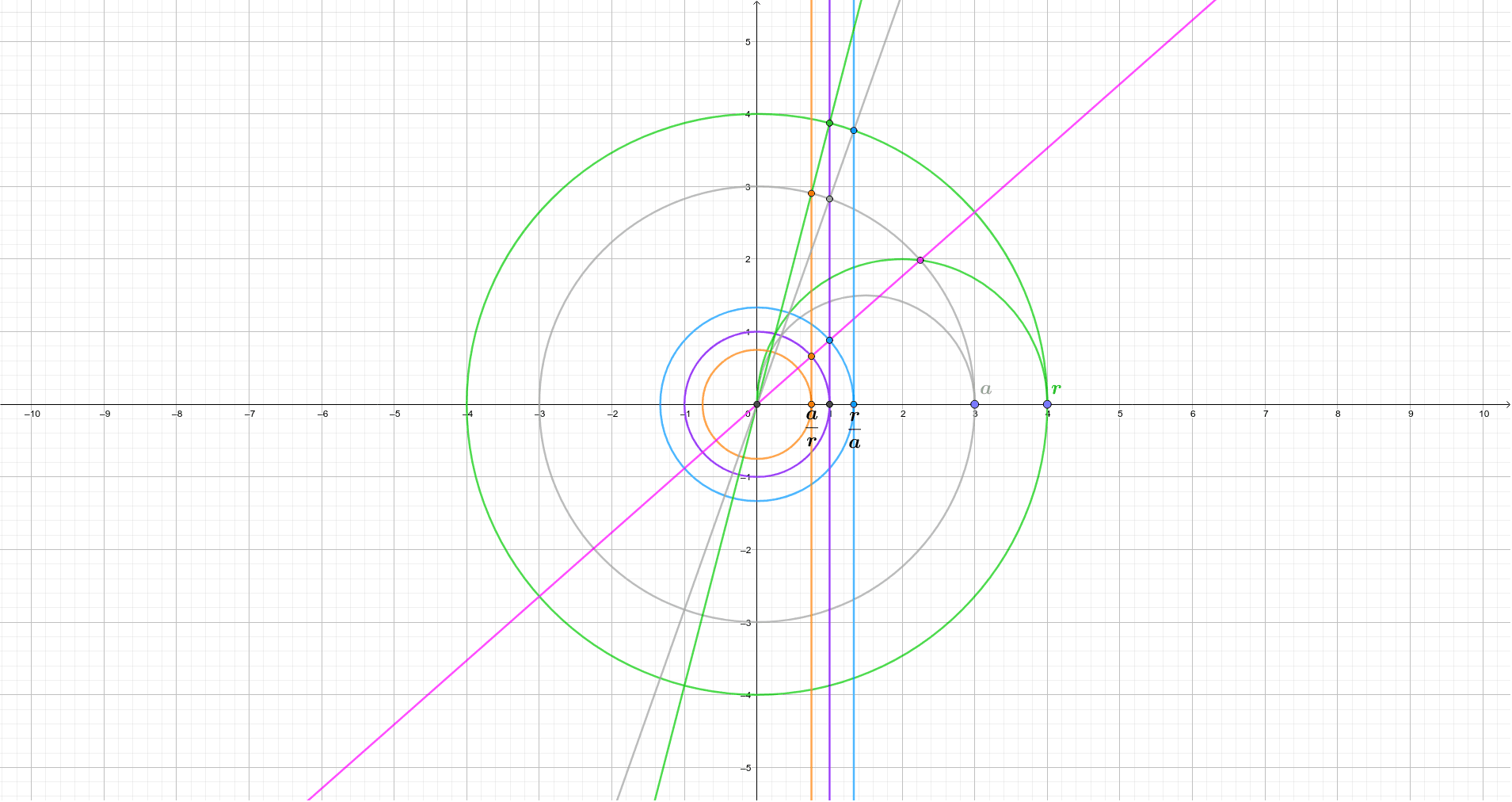
Task: Select the blue point on the x-axis above the r/a label
Action: coord(853,404)
